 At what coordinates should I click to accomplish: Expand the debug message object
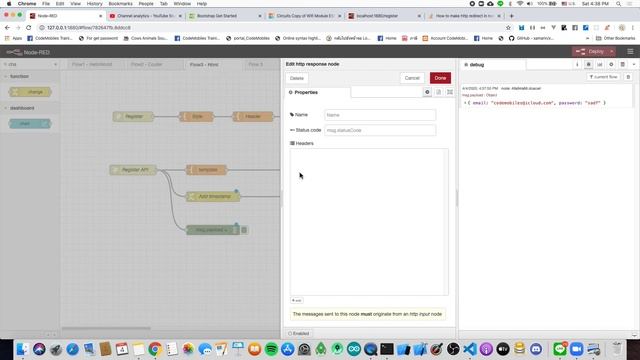pyautogui.click(x=465, y=103)
